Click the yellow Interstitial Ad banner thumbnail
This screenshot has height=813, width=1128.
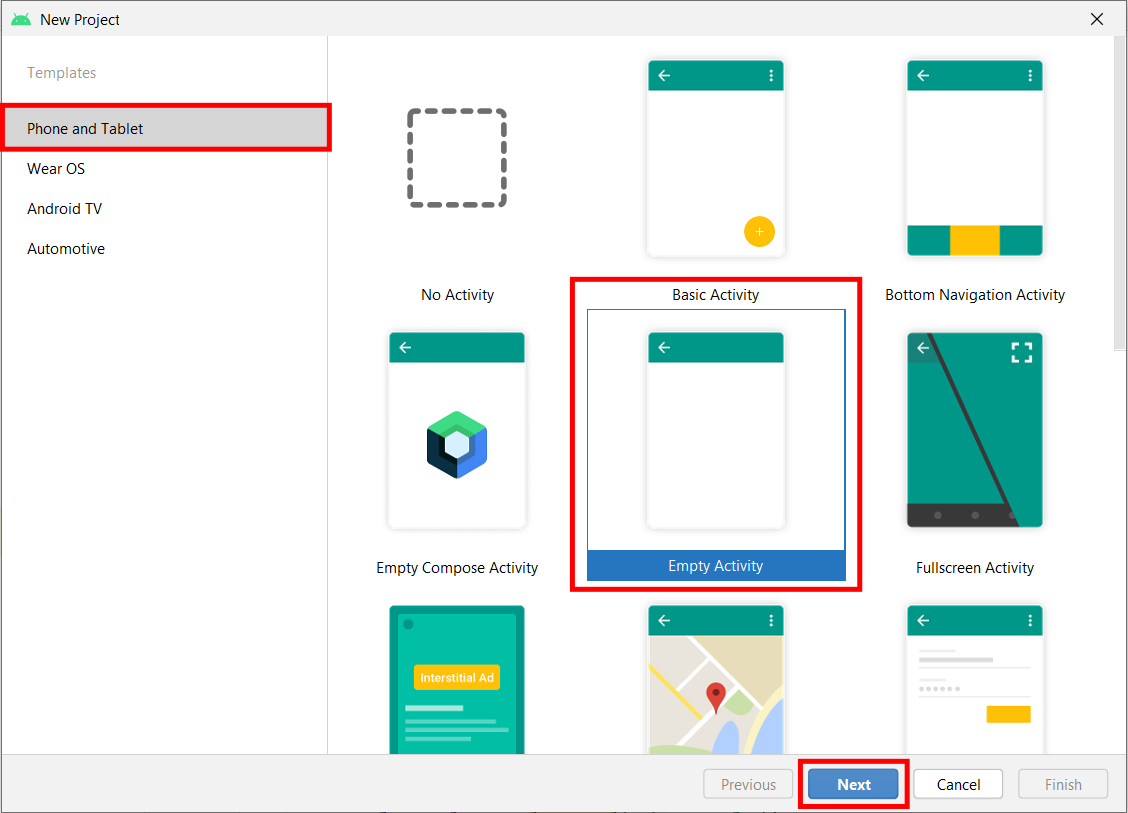coord(456,677)
